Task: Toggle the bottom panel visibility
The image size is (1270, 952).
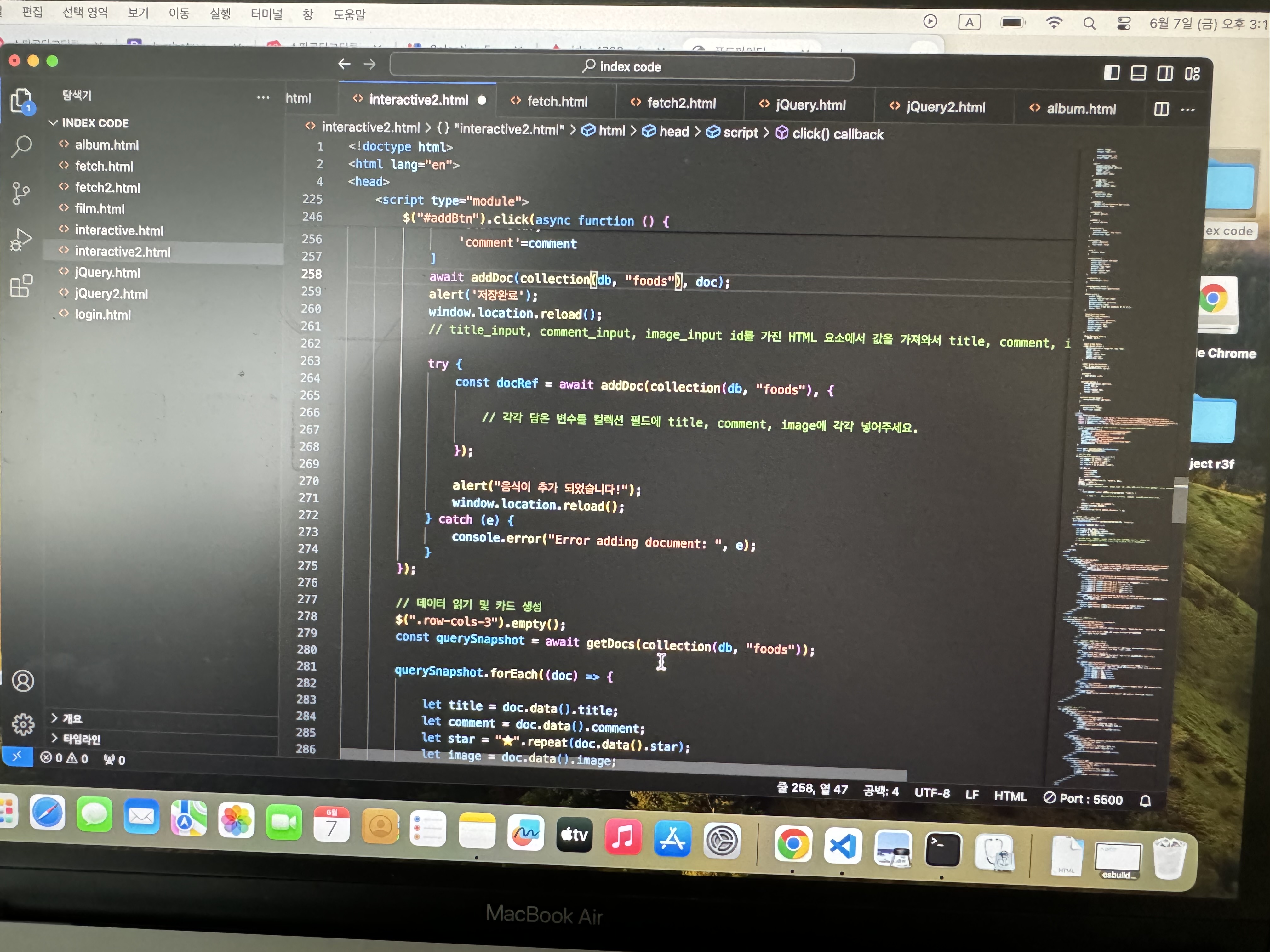Action: click(1138, 73)
